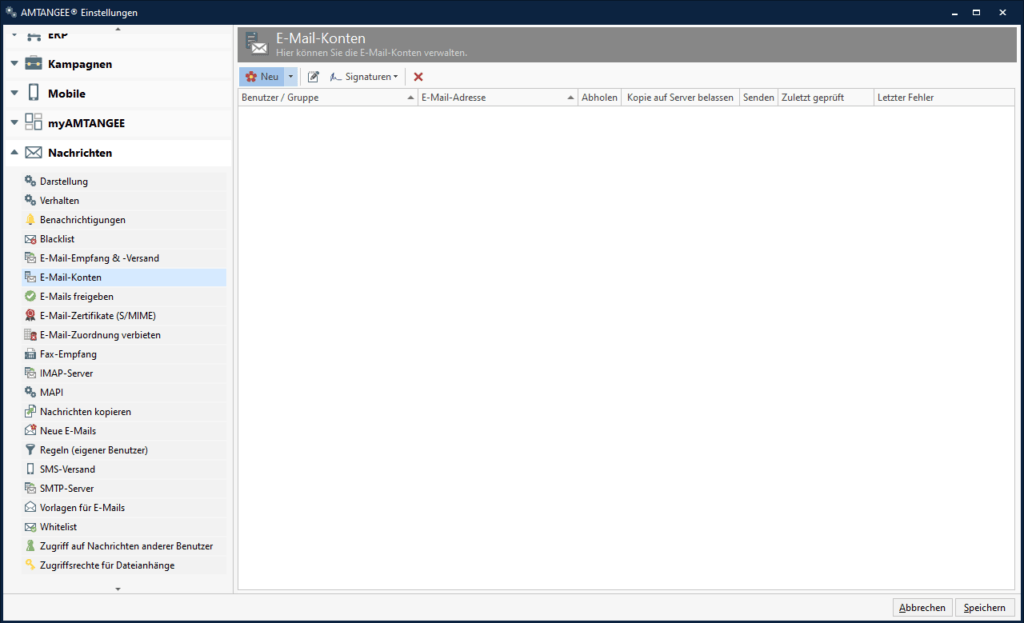Screen dimensions: 1024x623
Task: Open Neue E-Mails settings
Action: pos(124,431)
